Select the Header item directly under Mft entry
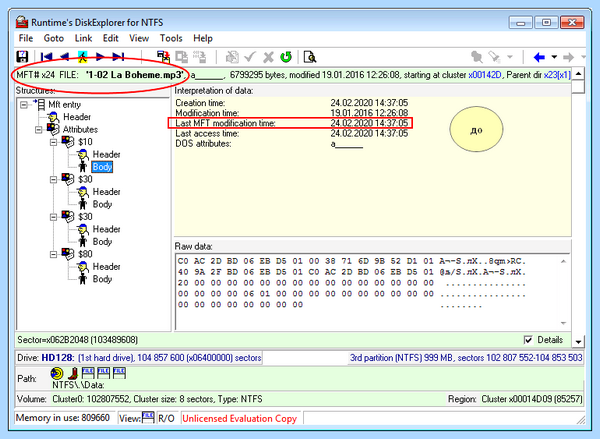The height and width of the screenshot is (439, 600). tap(77, 117)
